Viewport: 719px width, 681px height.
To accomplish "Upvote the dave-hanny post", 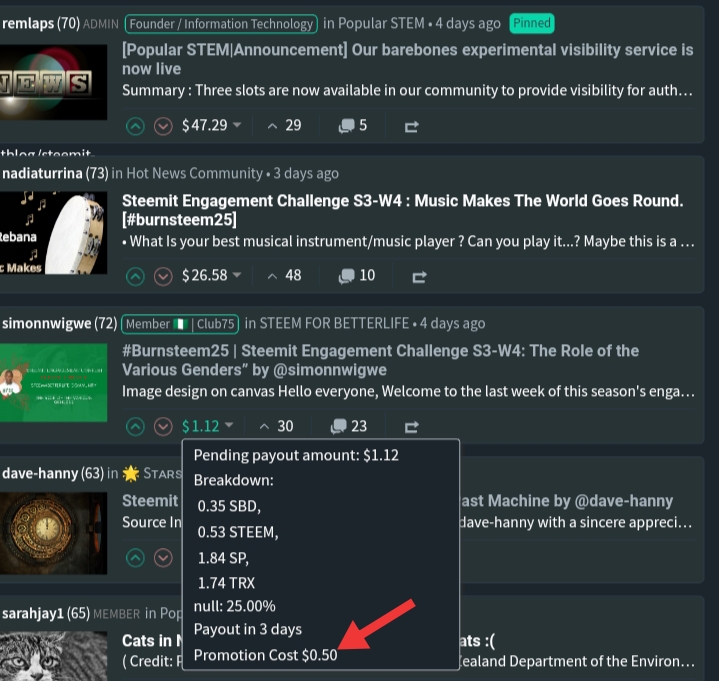I will (x=135, y=558).
